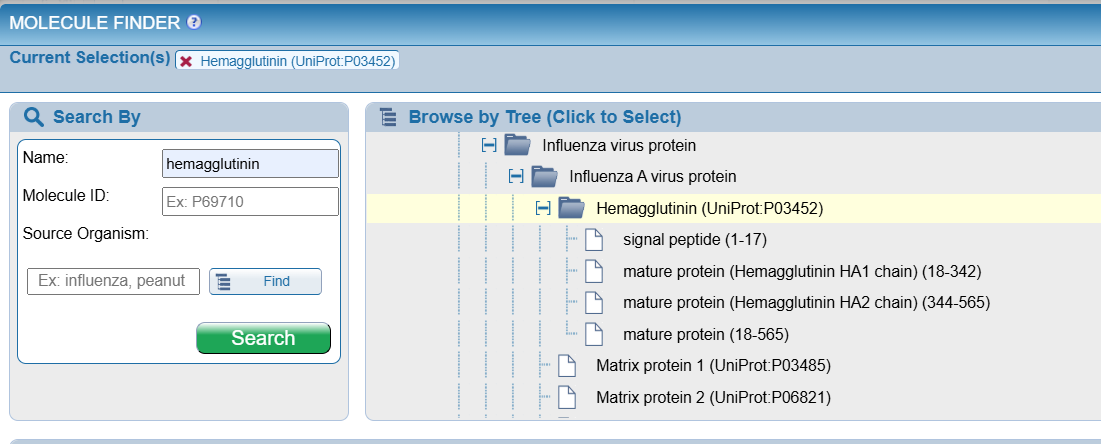Select mature protein HA2 chain (344-565)

tap(806, 302)
